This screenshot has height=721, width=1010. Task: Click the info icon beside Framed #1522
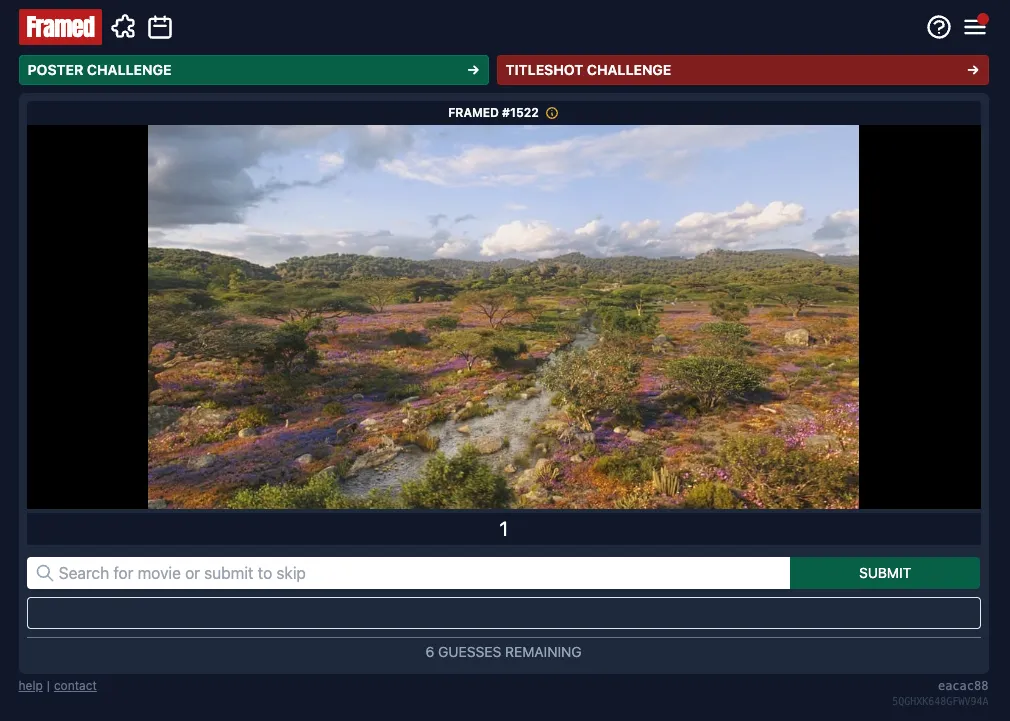[x=552, y=113]
